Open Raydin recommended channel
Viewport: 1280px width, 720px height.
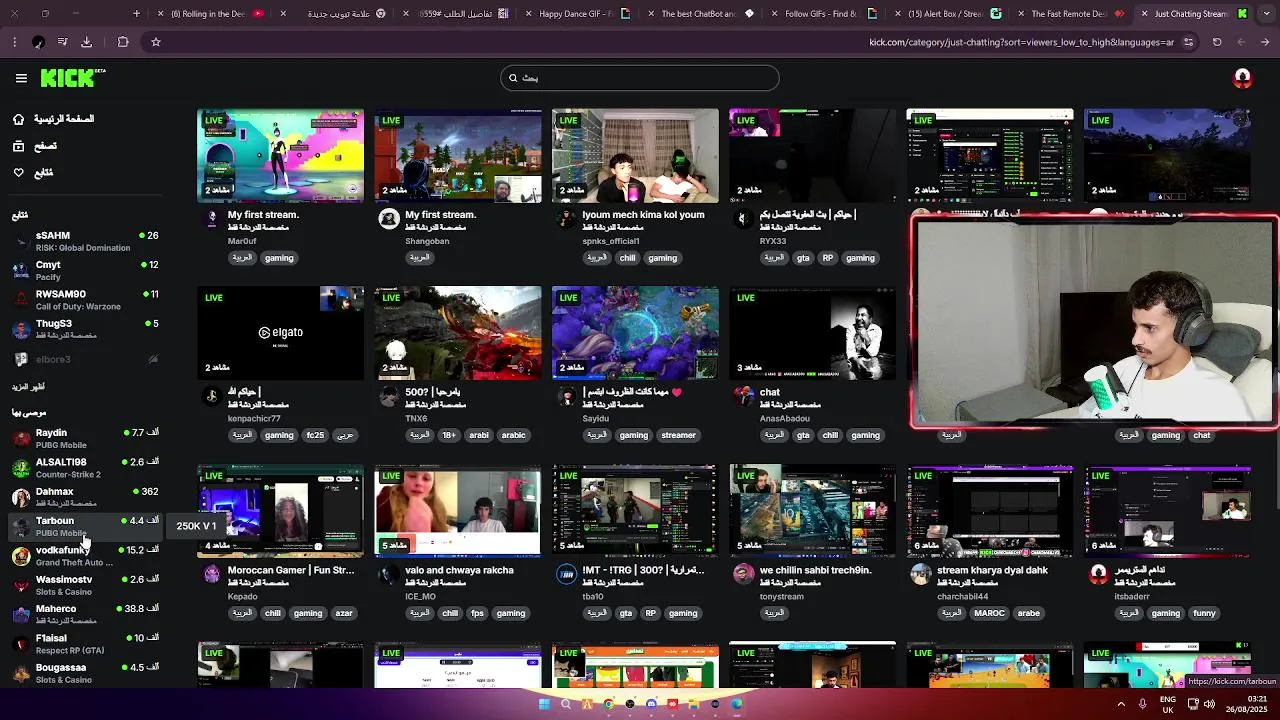coord(85,438)
